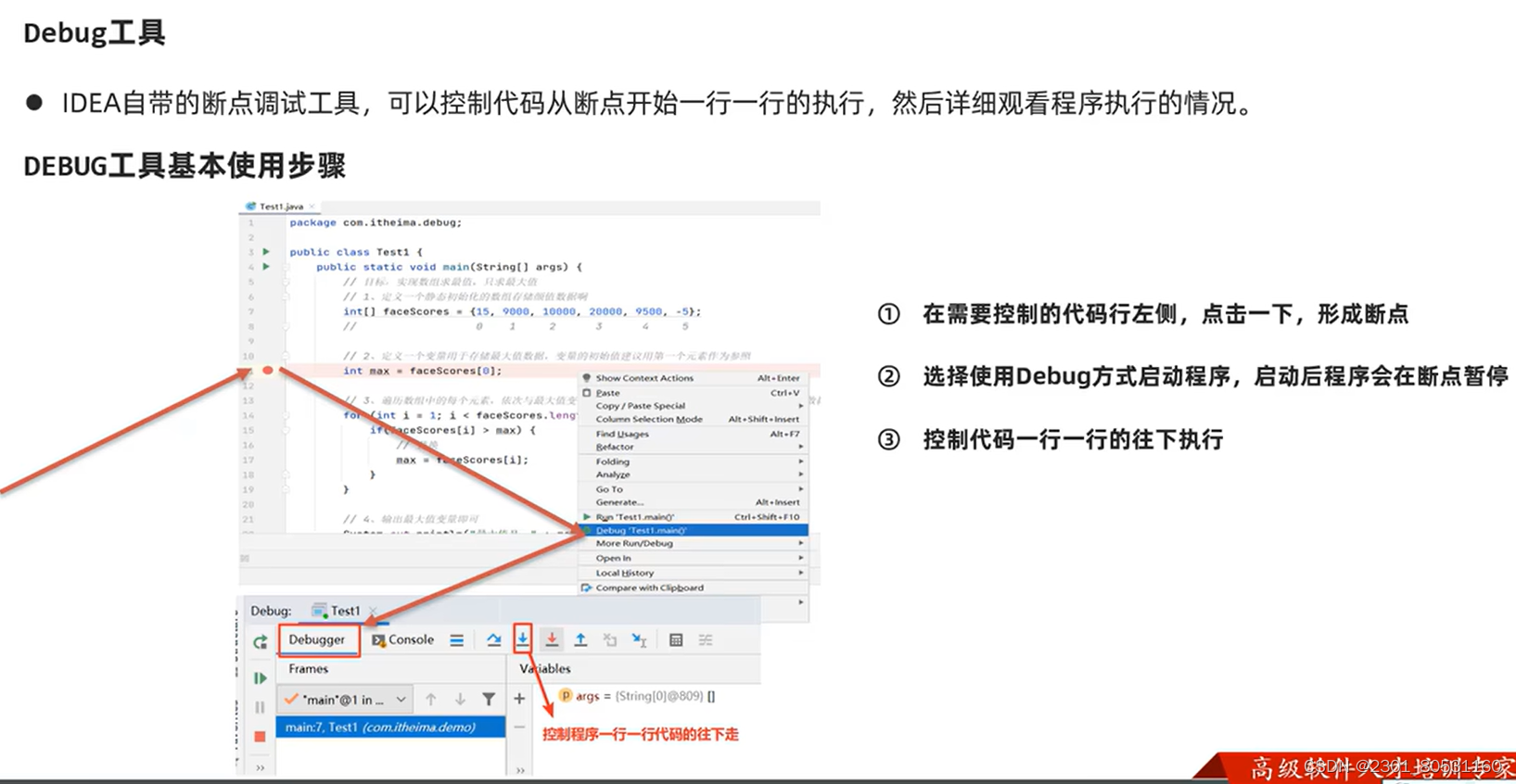Close the Test1.java editor tab
This screenshot has height=784, width=1516.
coord(312,207)
